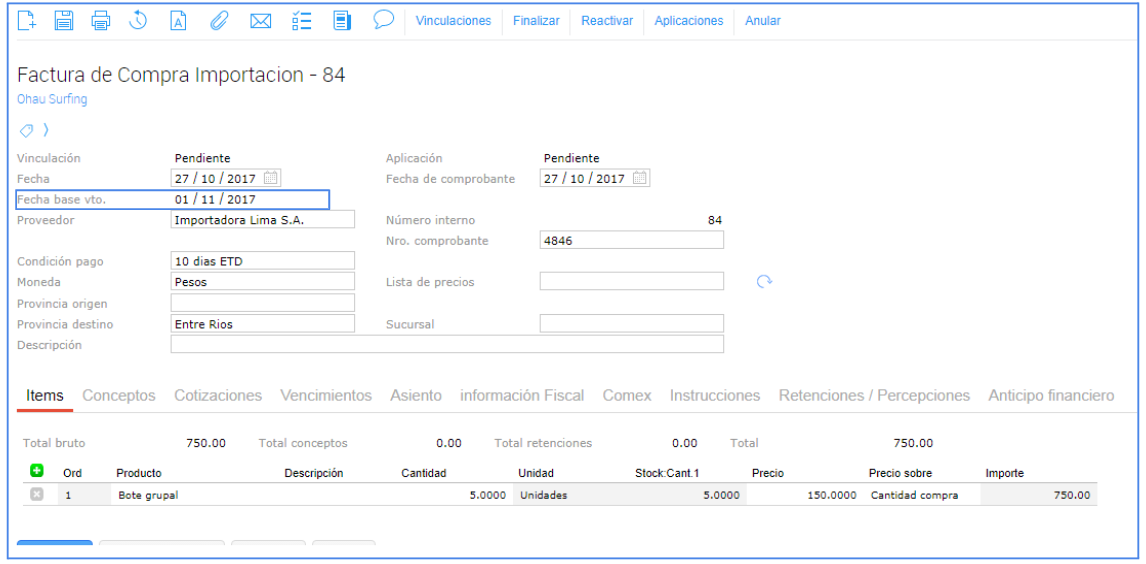This screenshot has width=1146, height=564.
Task: Save the invoice with the diskette icon
Action: point(64,20)
